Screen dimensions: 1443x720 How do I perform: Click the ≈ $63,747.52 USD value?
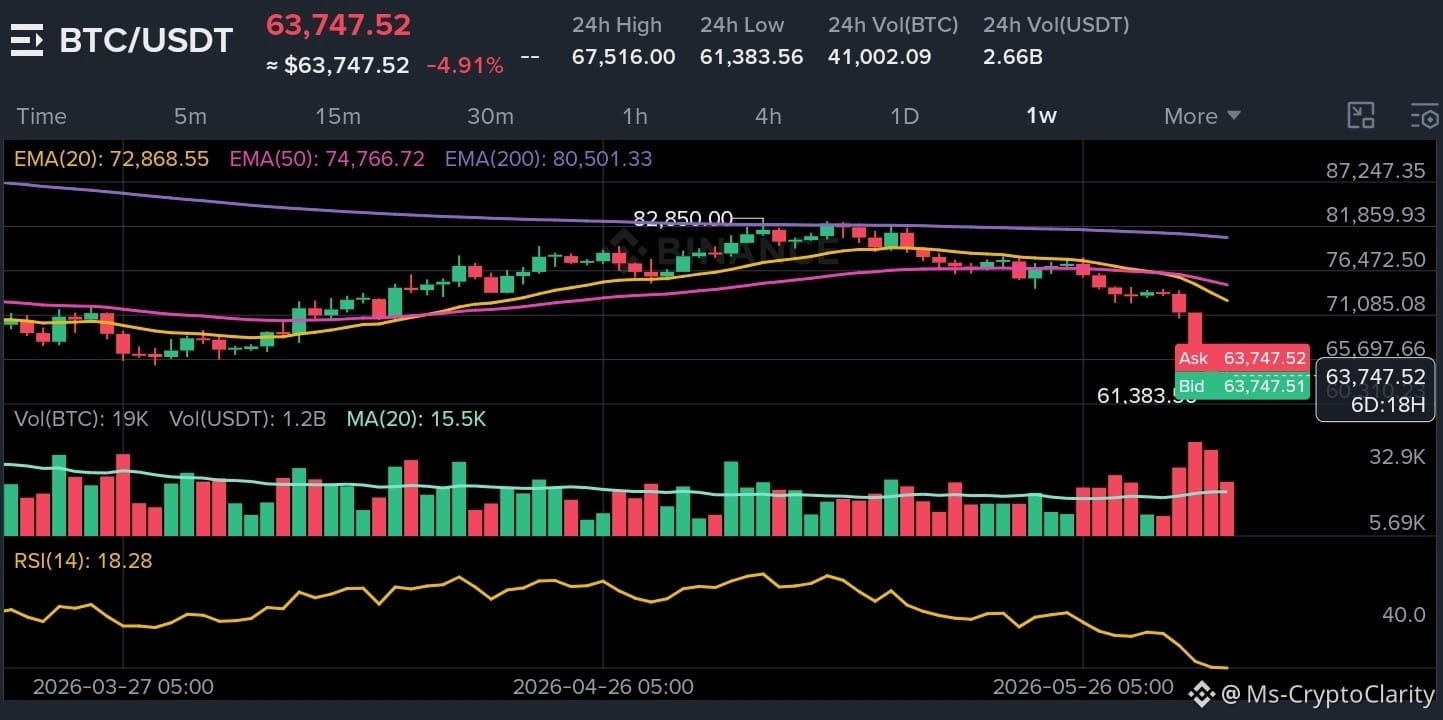point(337,65)
